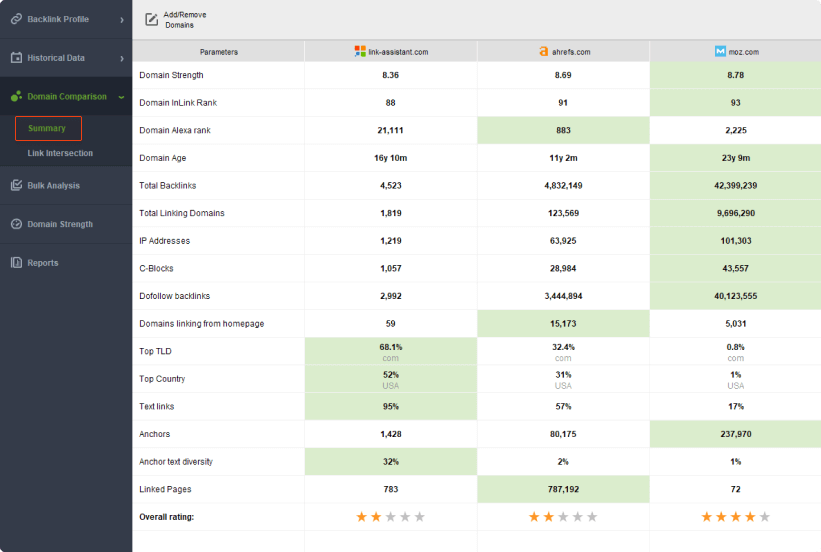The height and width of the screenshot is (552, 821).
Task: Select the C-Blocks row label
Action: tap(156, 268)
